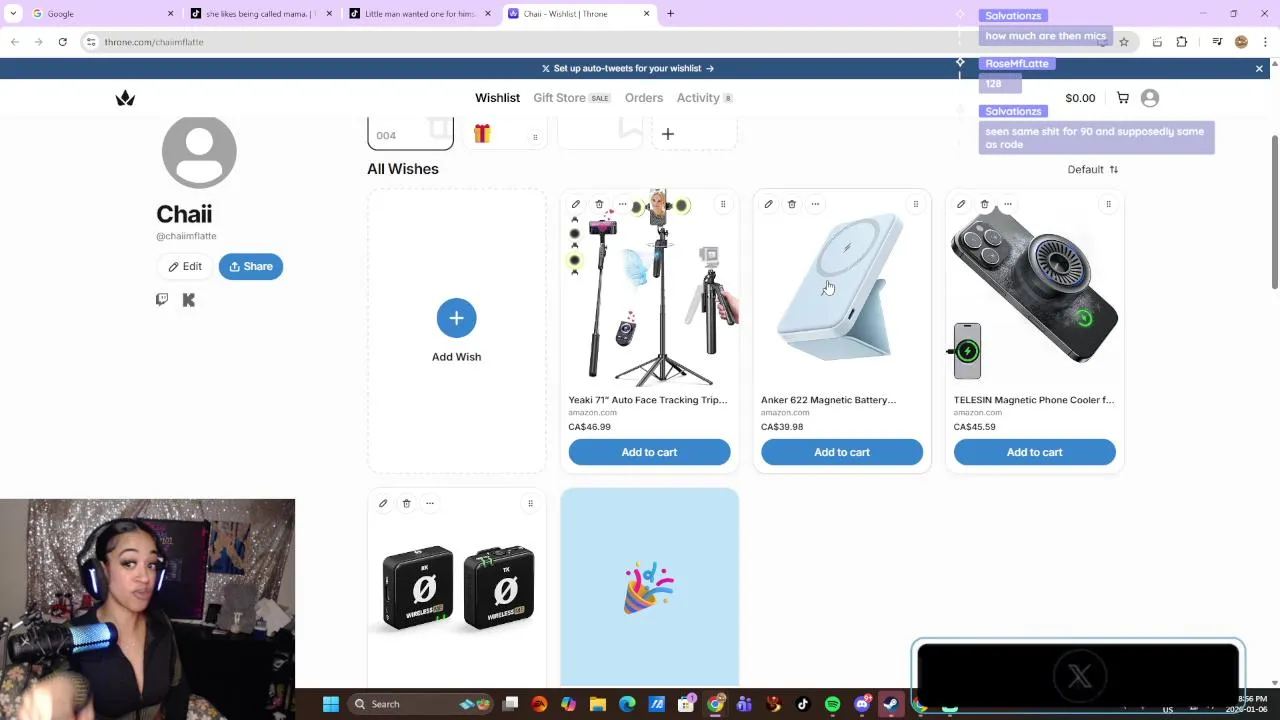
Task: Open the wireless microphone product image
Action: (x=457, y=588)
